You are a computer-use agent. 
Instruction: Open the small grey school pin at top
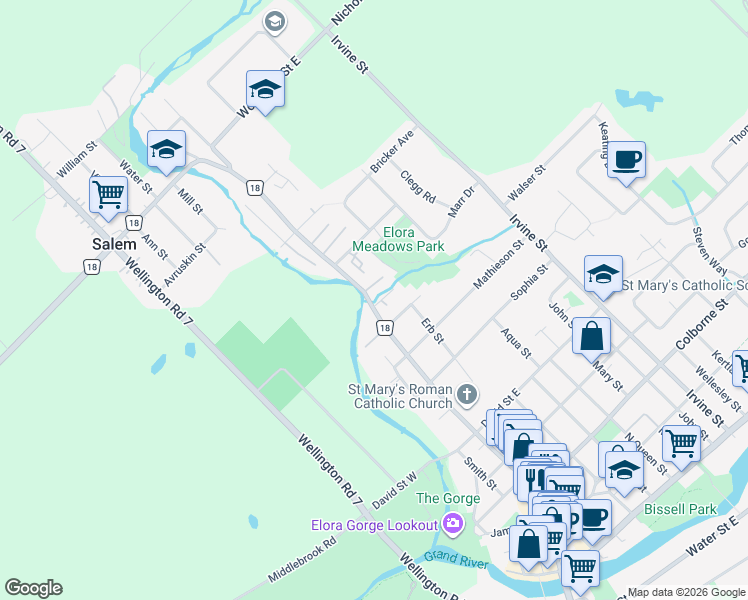tap(275, 22)
